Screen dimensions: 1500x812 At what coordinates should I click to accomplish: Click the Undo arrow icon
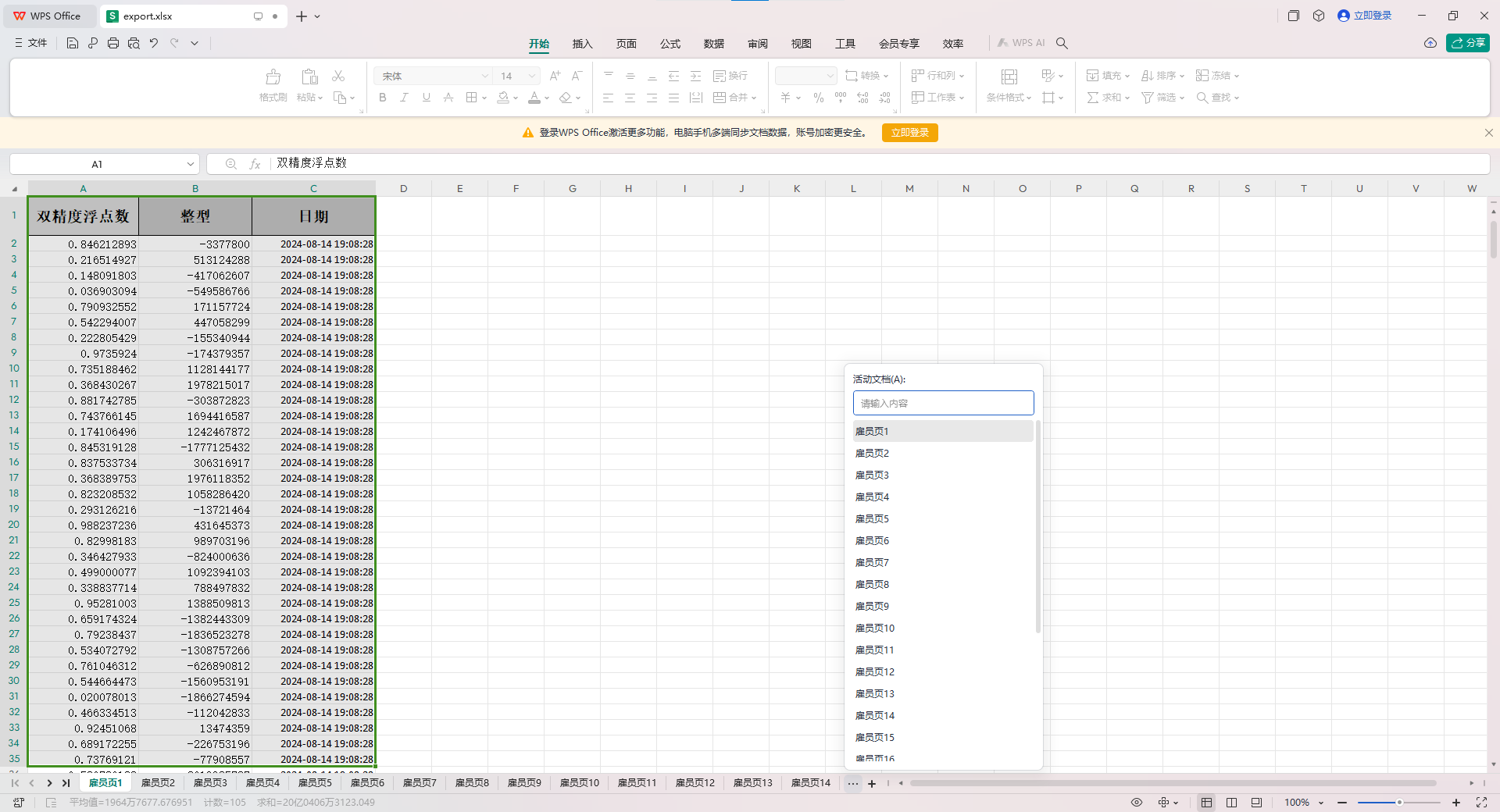[154, 43]
